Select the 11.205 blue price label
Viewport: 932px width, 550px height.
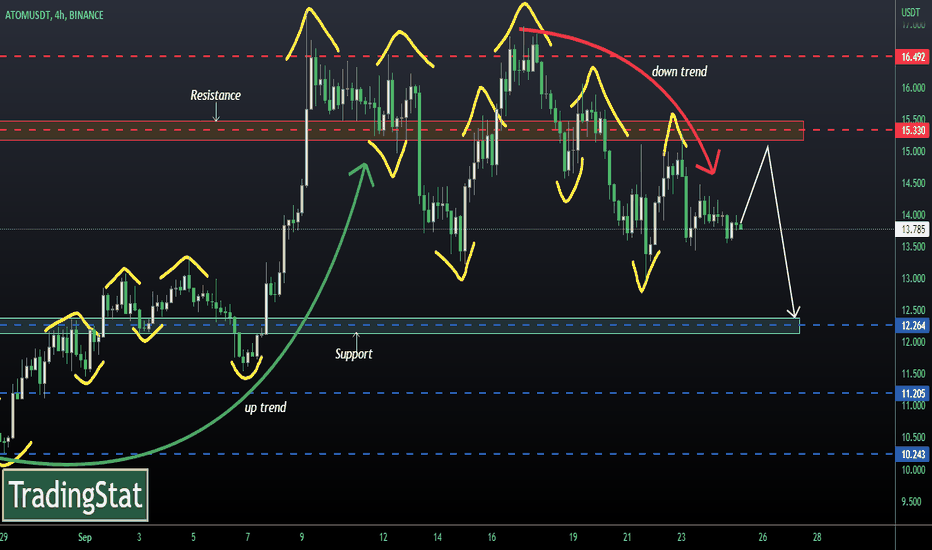(x=912, y=394)
